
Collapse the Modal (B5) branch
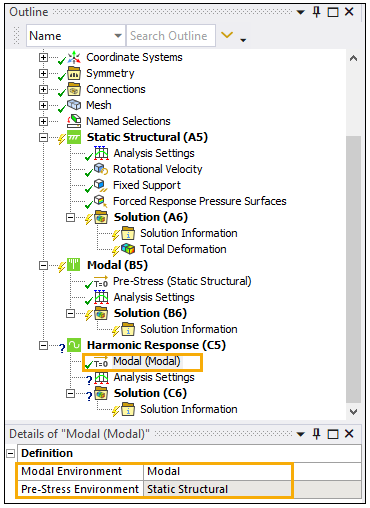click(43, 265)
